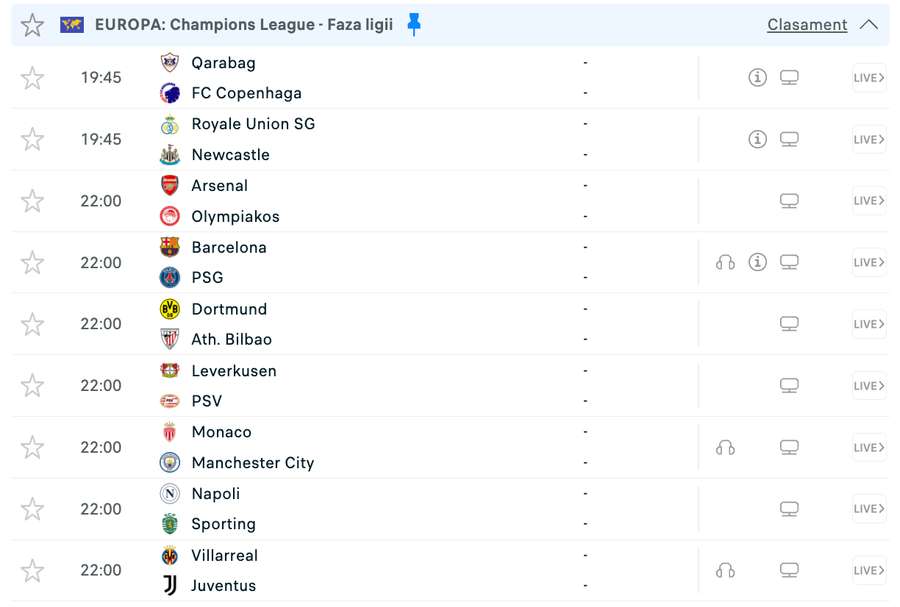Click info icon for Qarabag match

point(758,77)
